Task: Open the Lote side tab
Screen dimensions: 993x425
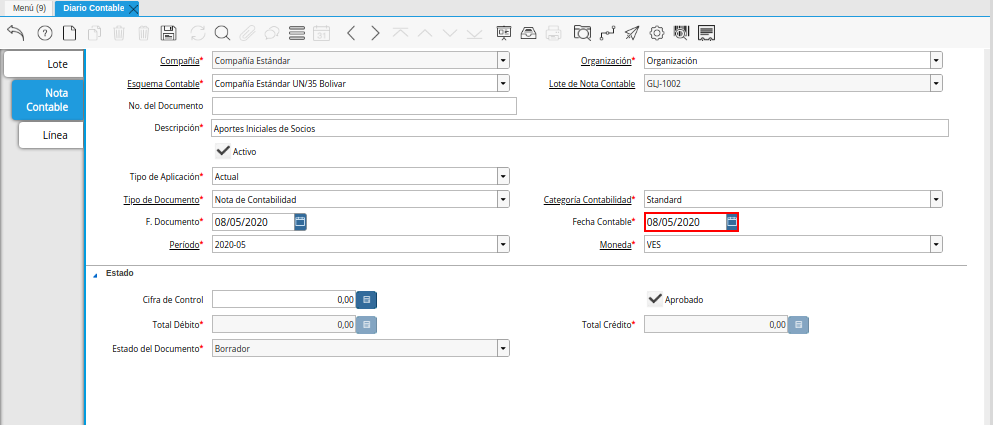Action: (x=44, y=64)
